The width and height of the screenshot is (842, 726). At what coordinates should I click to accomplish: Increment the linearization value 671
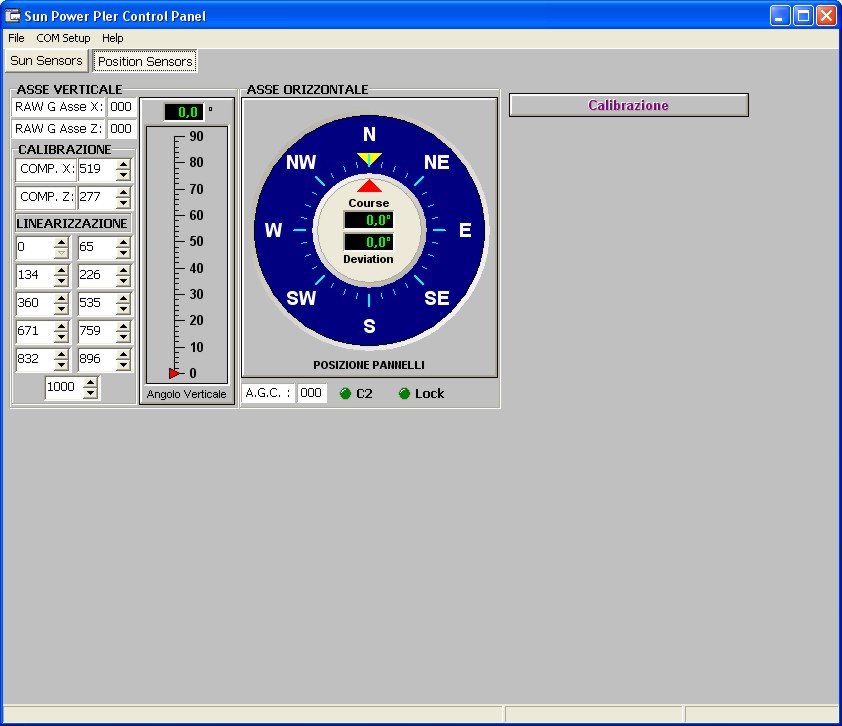(62, 326)
